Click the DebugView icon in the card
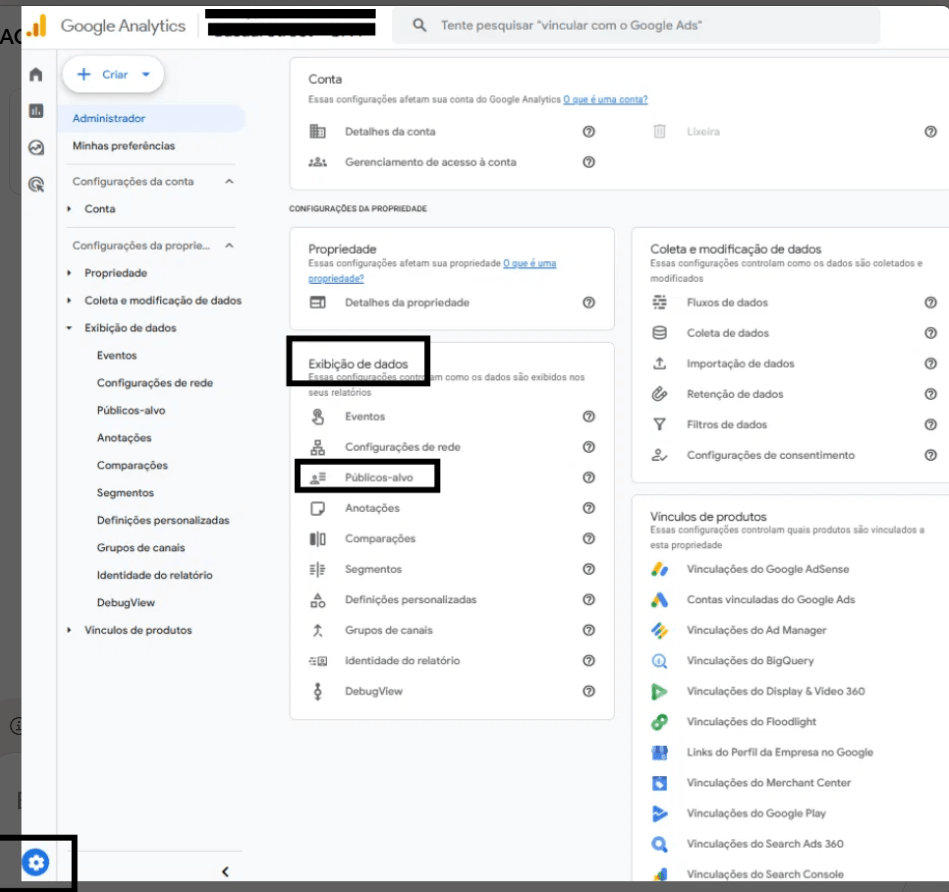The image size is (949, 892). 317,691
